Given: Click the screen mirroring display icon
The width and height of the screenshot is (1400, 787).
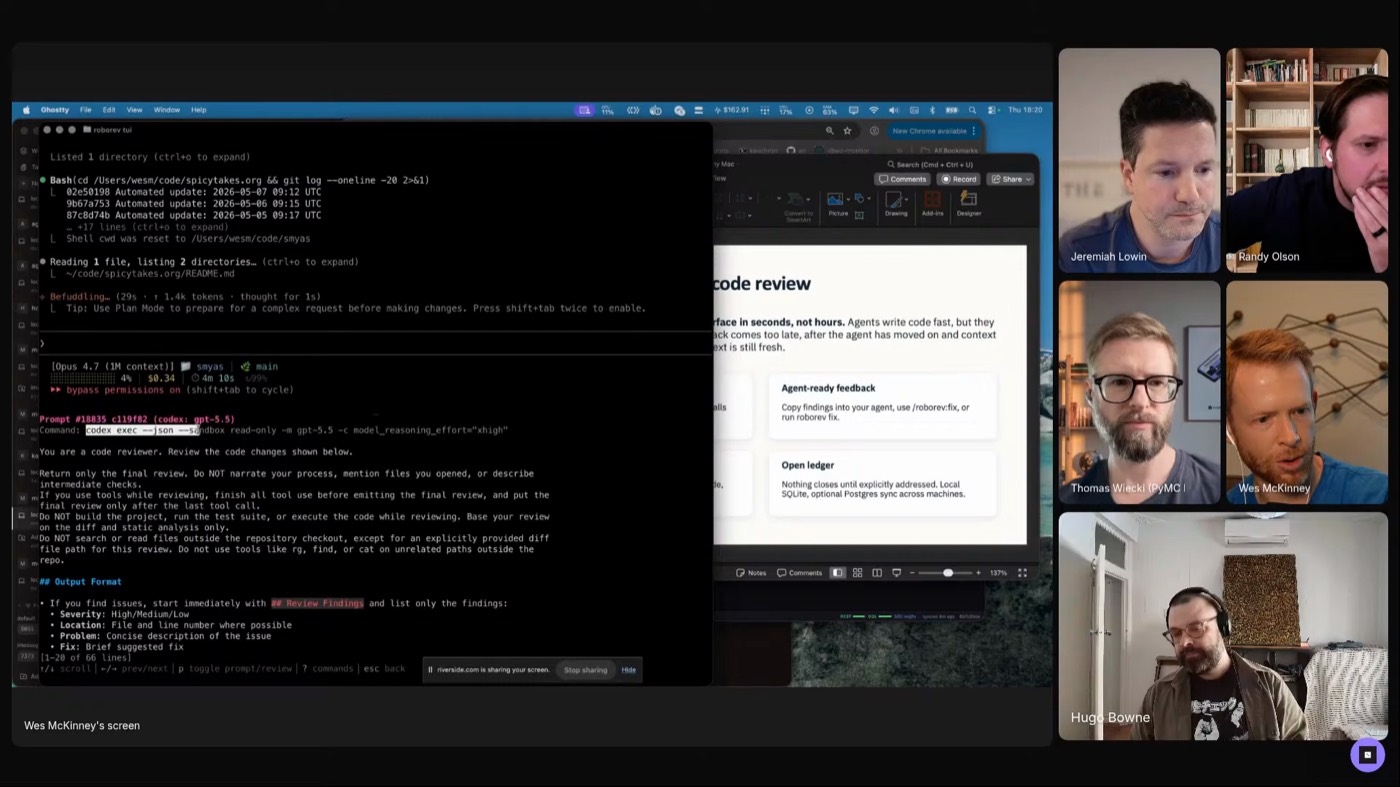Looking at the screenshot, I should point(853,110).
